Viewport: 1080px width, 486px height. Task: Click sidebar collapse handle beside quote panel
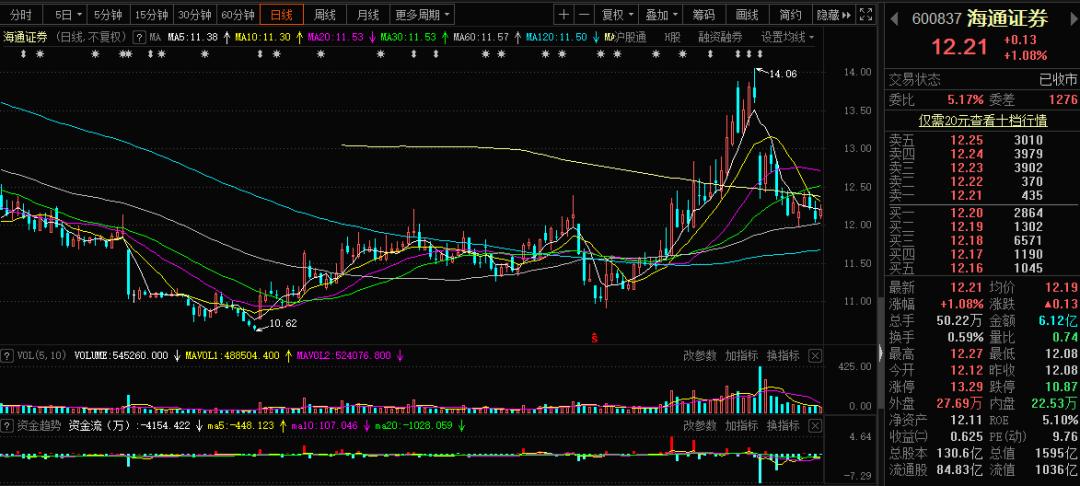pos(880,353)
